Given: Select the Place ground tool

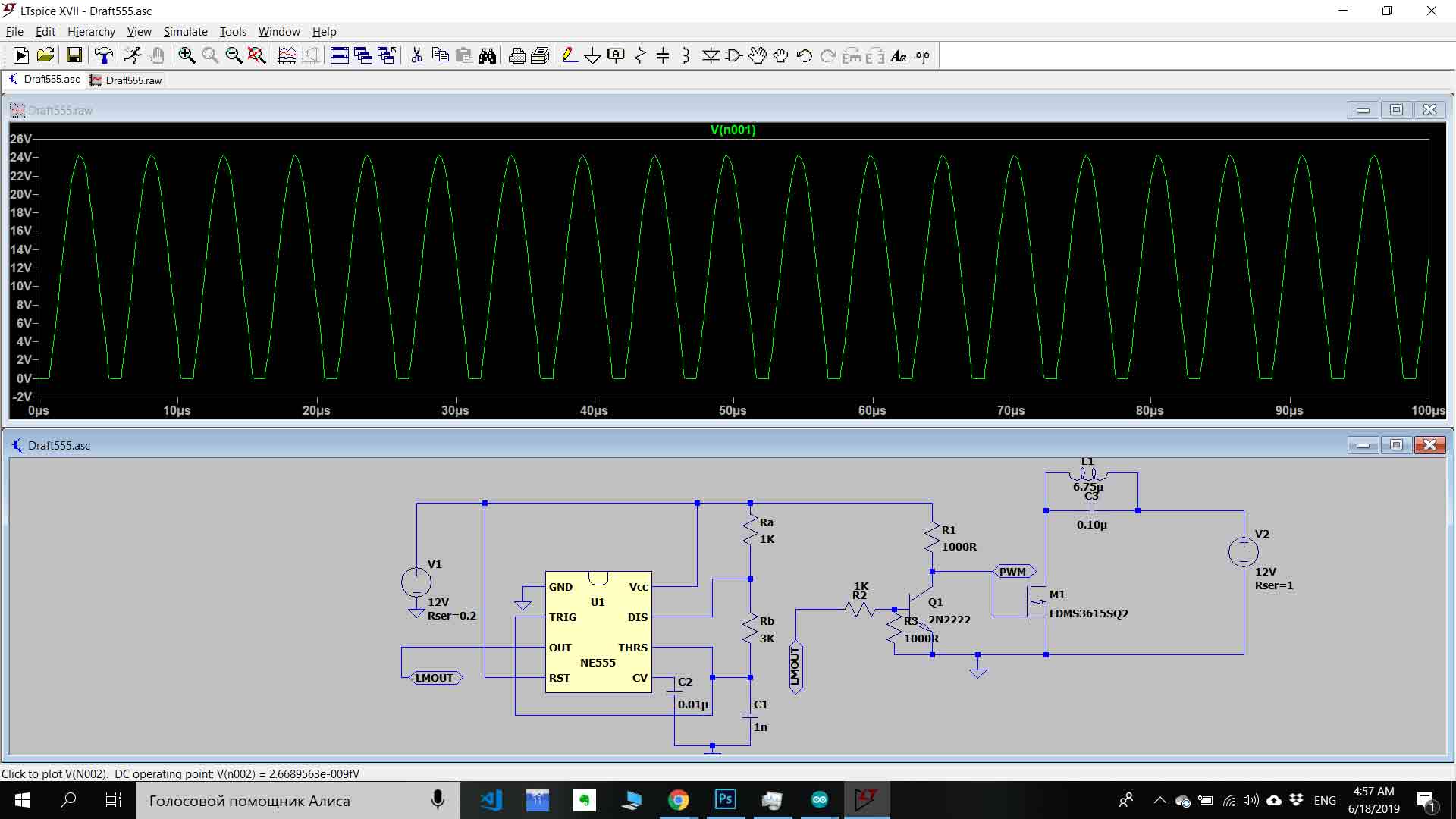Looking at the screenshot, I should pyautogui.click(x=592, y=55).
